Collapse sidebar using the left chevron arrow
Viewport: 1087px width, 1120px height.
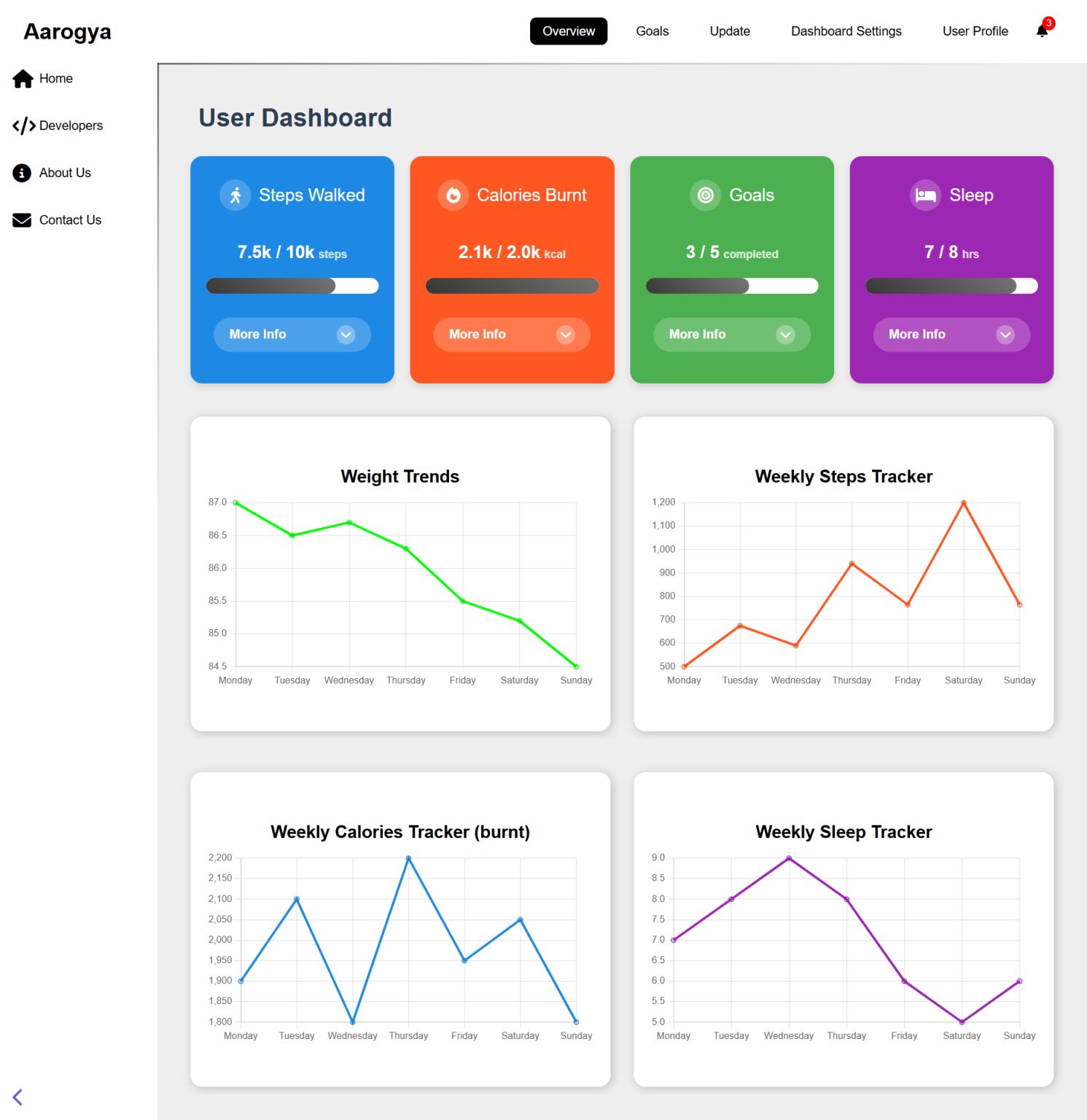(17, 1097)
